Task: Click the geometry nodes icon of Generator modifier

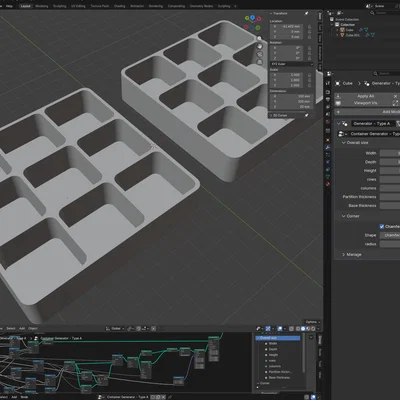Action: (x=345, y=124)
